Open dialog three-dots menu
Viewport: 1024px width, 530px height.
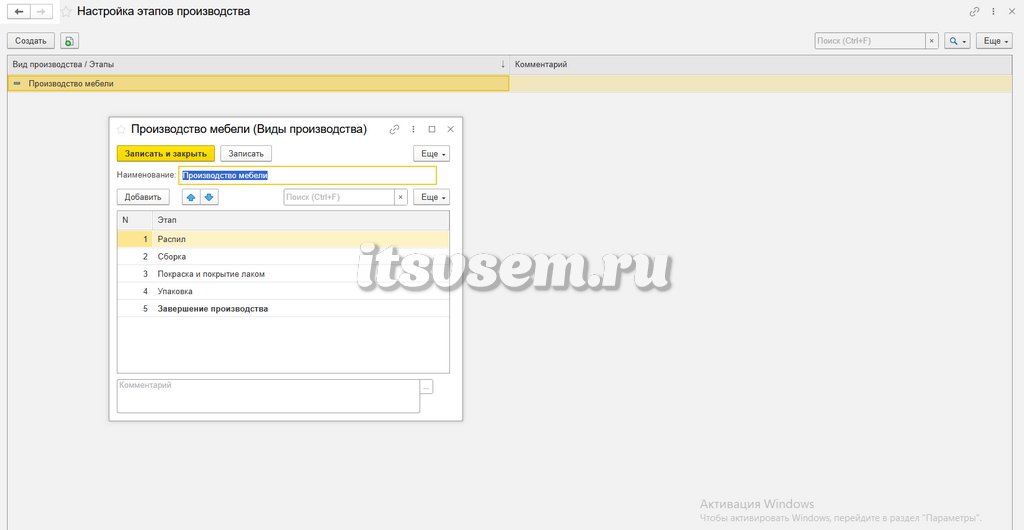click(413, 129)
